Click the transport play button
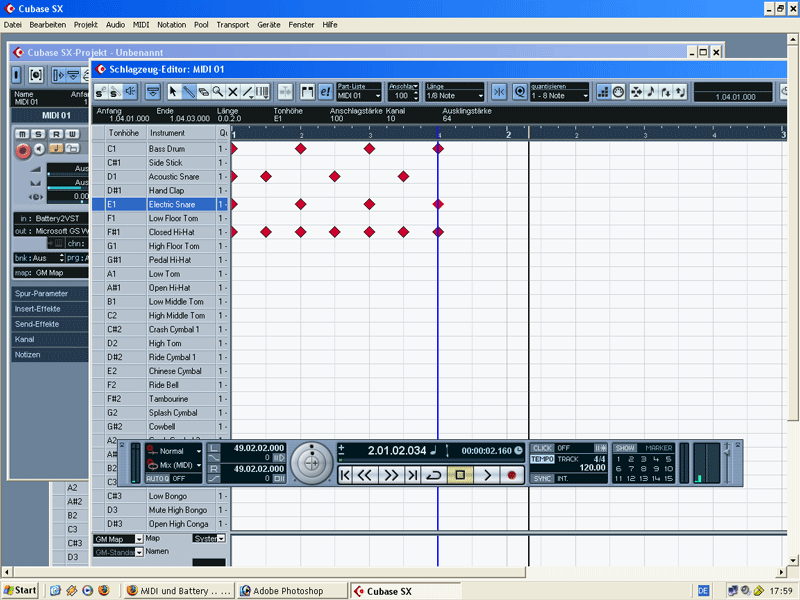The width and height of the screenshot is (800, 600). (x=487, y=475)
